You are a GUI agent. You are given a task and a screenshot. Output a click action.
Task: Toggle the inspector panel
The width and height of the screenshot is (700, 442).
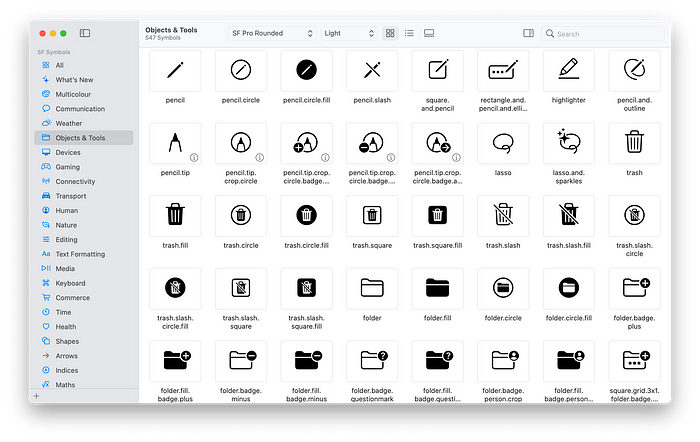(x=529, y=33)
